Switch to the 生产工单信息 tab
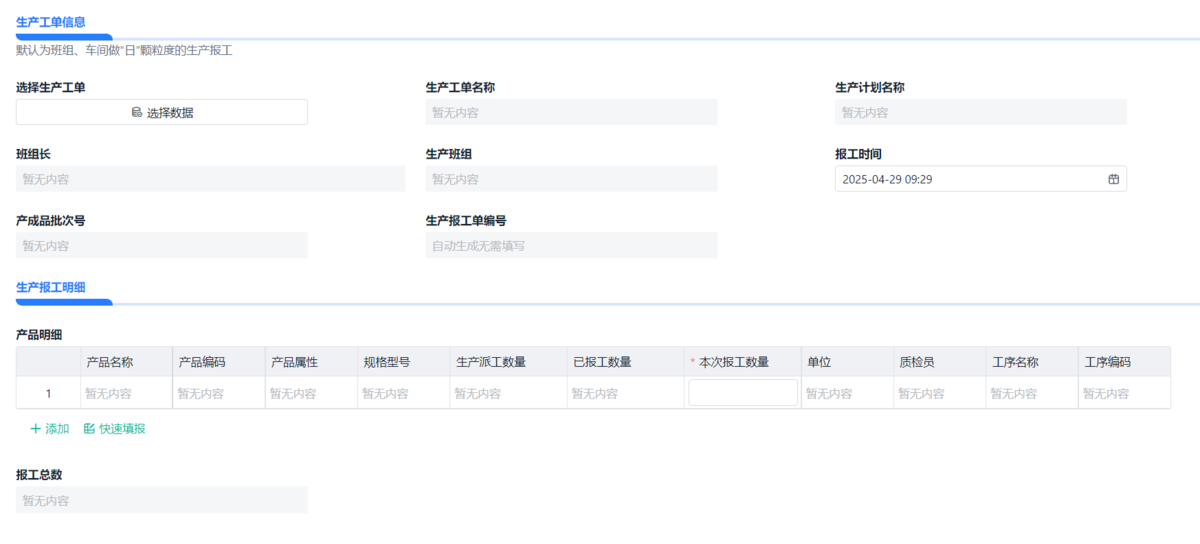This screenshot has width=1200, height=544. pos(51,22)
